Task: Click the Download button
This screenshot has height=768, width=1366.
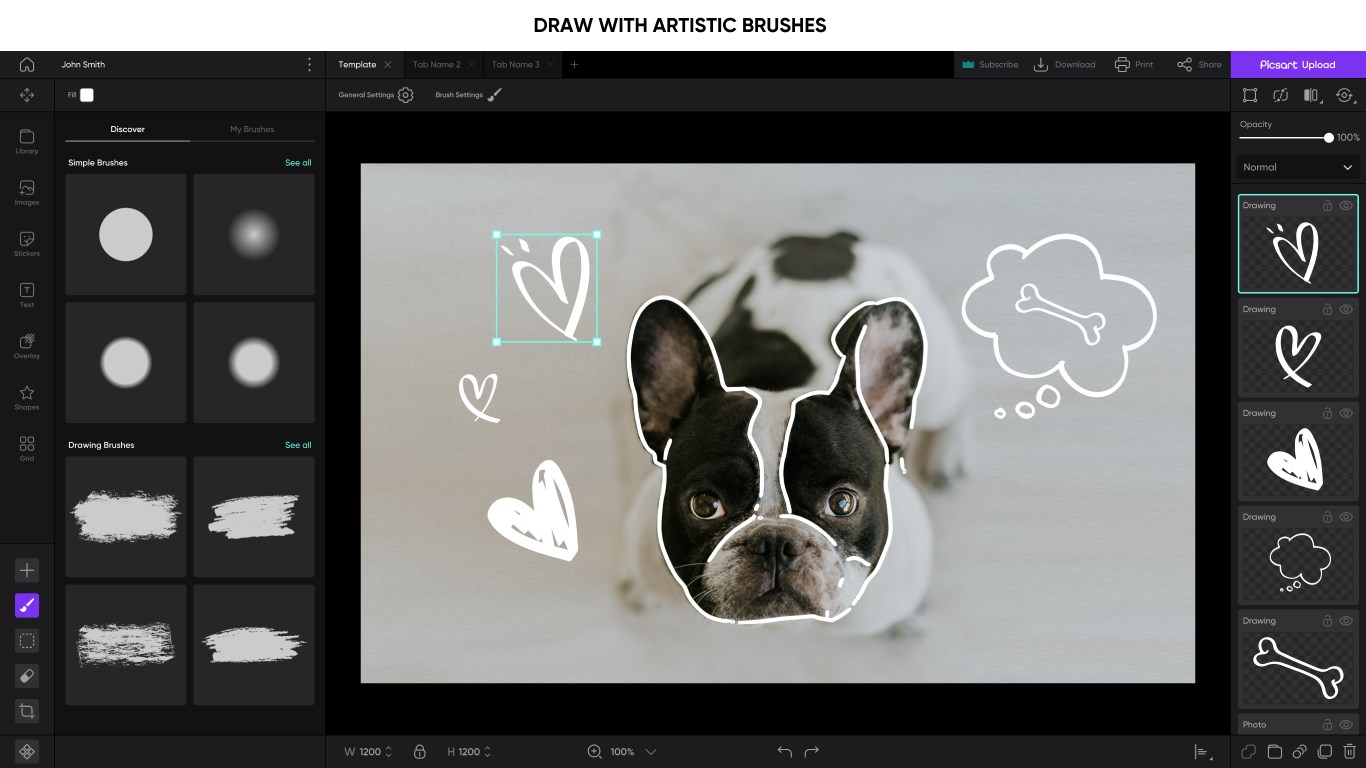Action: pyautogui.click(x=1064, y=64)
